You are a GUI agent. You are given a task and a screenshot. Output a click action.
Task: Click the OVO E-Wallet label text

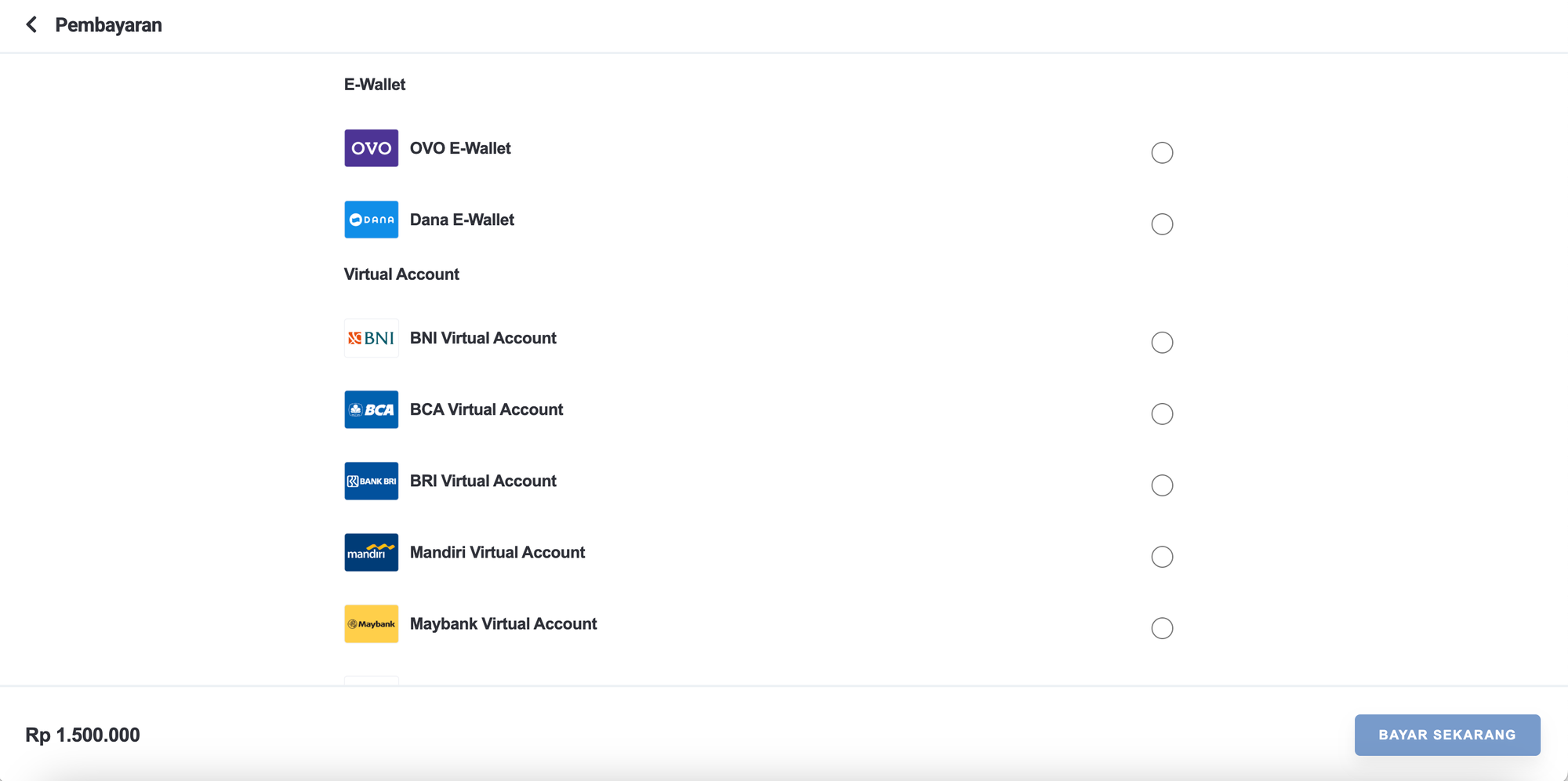point(459,148)
